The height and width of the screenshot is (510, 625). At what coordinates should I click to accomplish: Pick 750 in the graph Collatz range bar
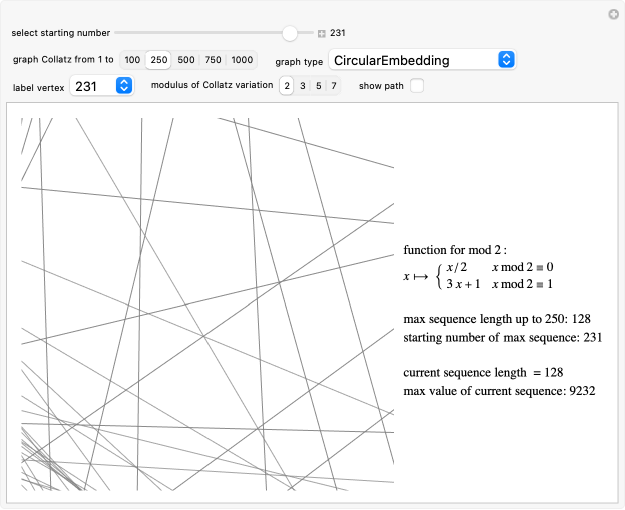[x=213, y=60]
